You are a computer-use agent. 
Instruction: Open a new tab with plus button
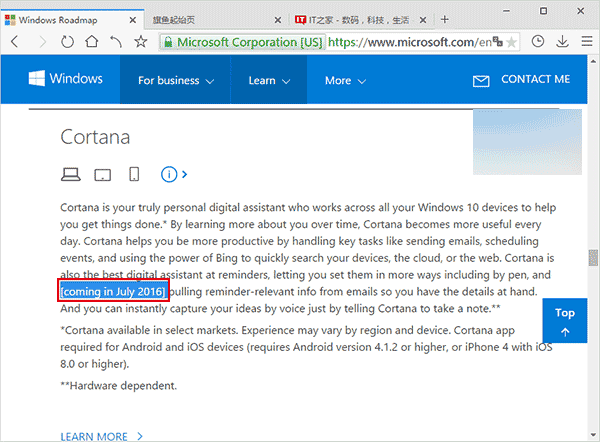tap(444, 19)
